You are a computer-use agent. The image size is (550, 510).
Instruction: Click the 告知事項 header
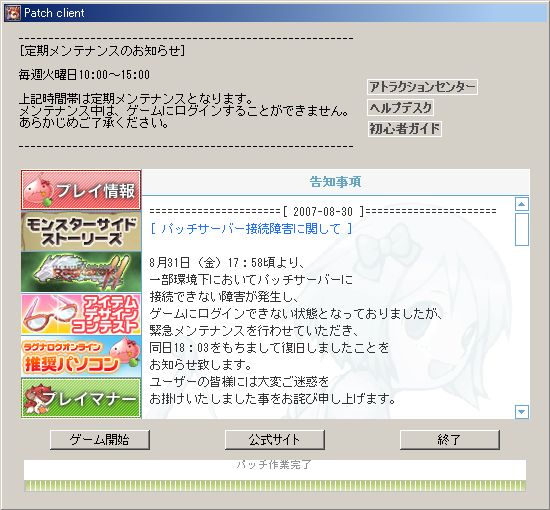pyautogui.click(x=335, y=182)
